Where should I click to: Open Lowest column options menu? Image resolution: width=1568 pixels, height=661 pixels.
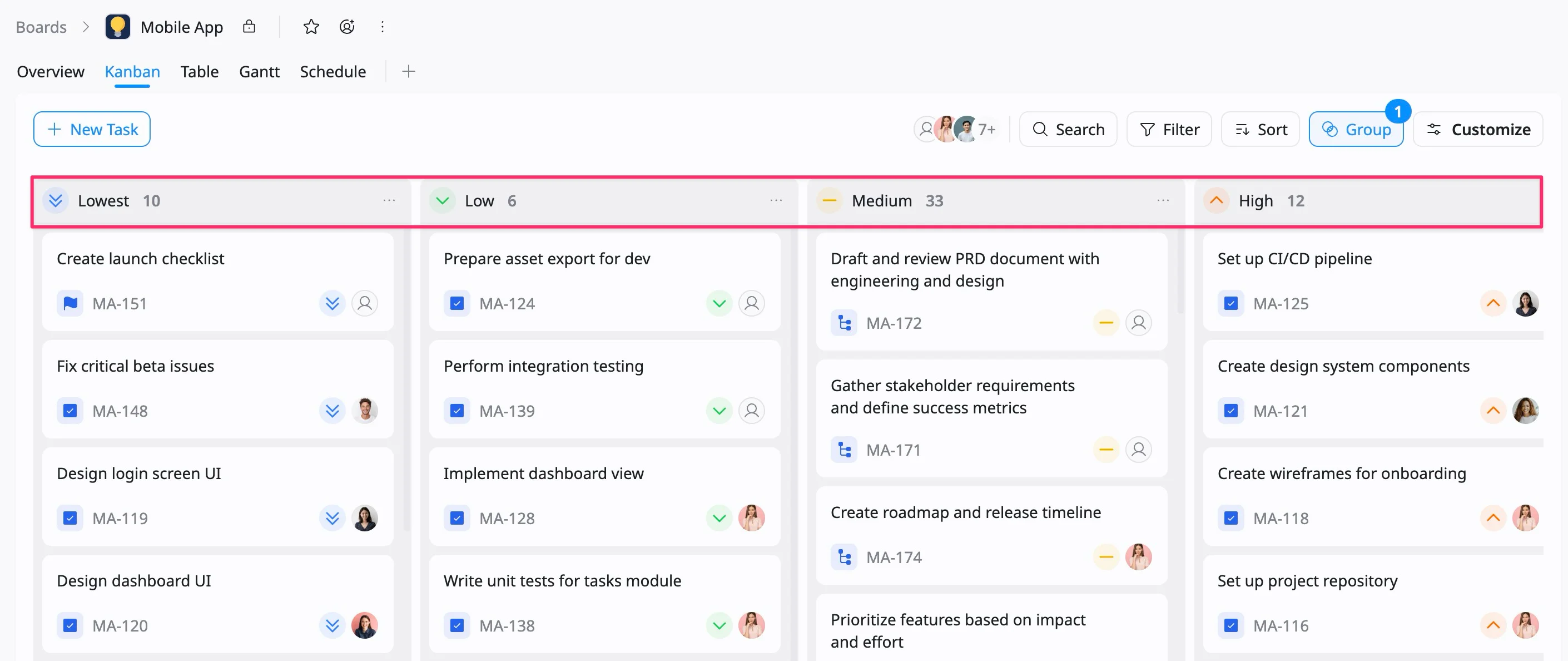[x=389, y=200]
